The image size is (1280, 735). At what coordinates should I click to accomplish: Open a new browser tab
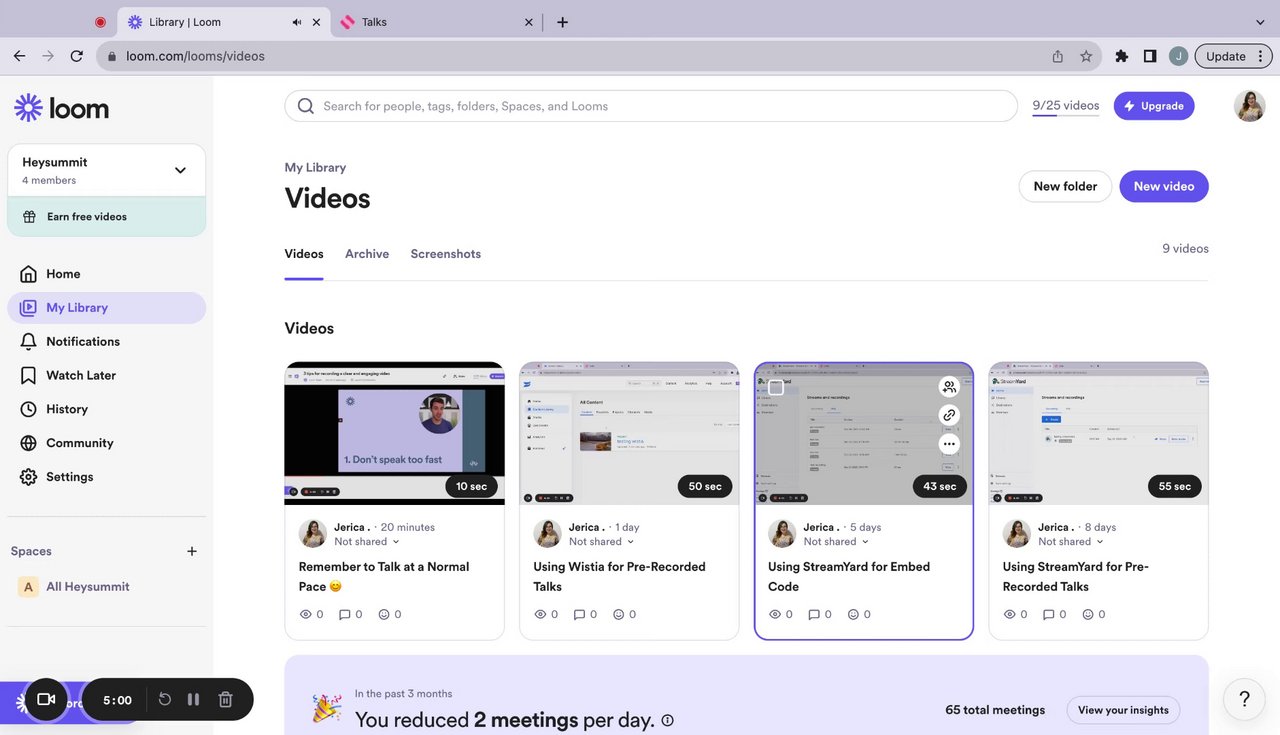click(x=562, y=22)
